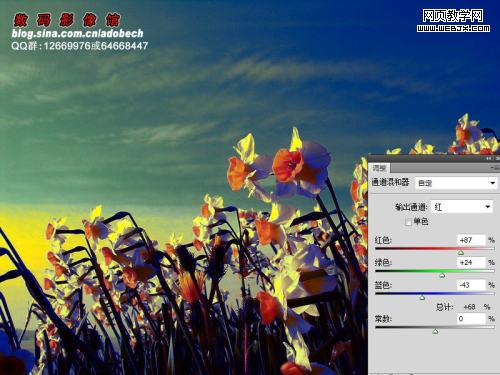Enable the 单色 monochrome checkbox
Screen dimensions: 500x375
(408, 222)
